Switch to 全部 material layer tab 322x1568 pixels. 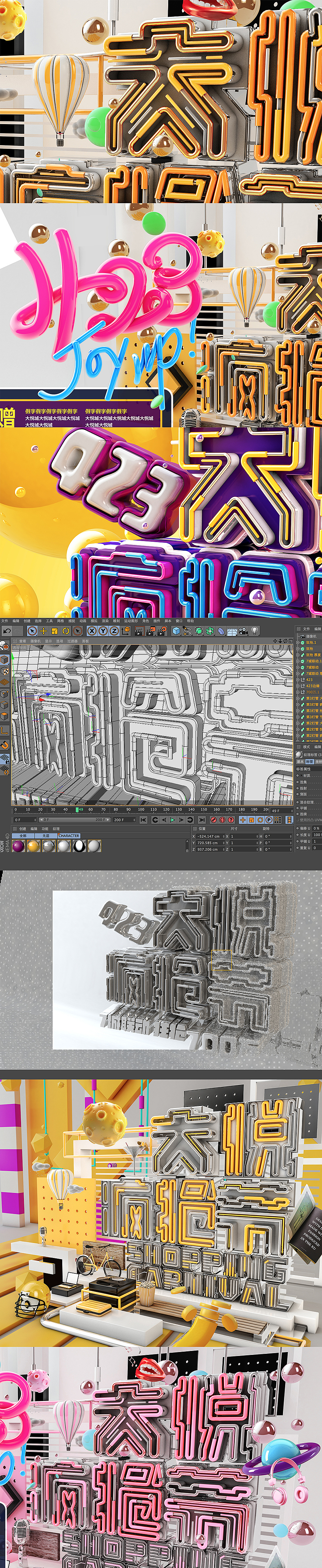[x=23, y=836]
